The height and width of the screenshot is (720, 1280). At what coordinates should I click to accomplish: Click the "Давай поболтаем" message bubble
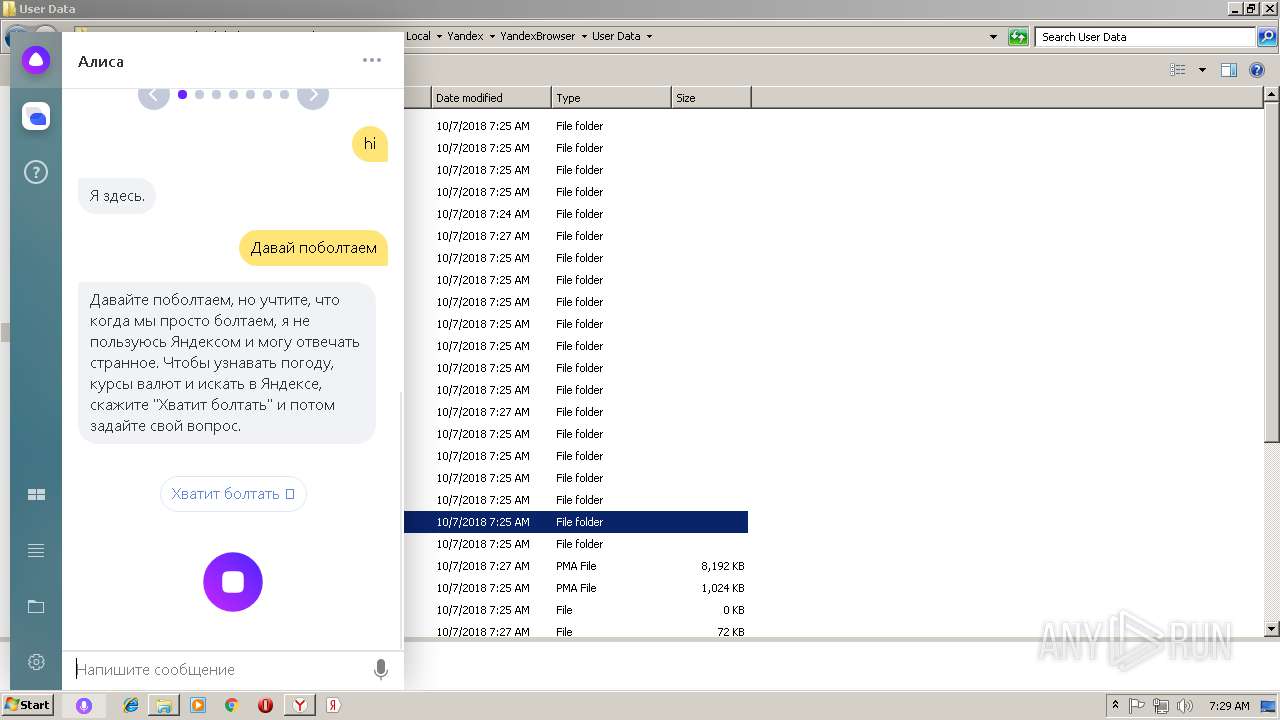tap(314, 248)
